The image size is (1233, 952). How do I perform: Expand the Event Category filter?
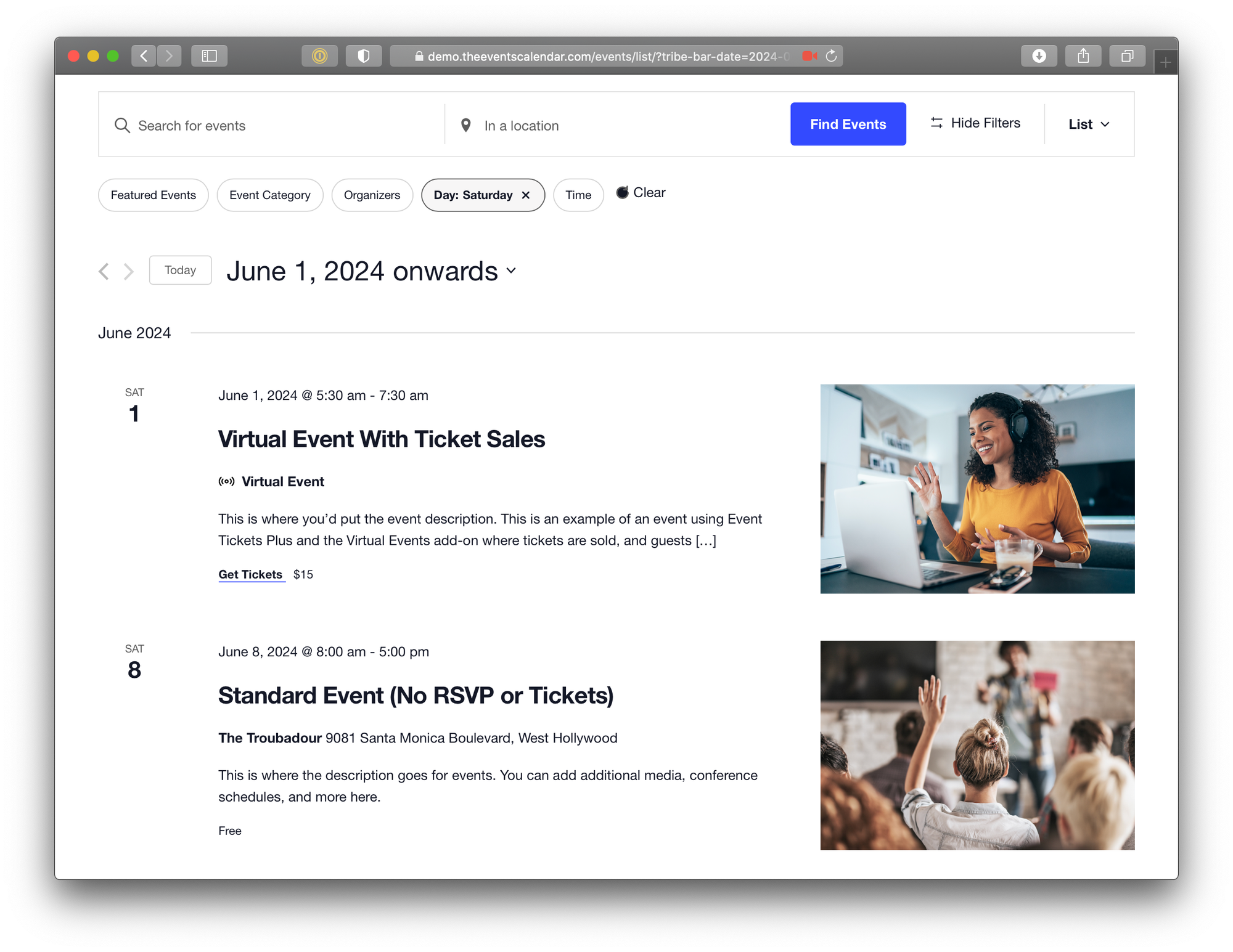[x=269, y=195]
